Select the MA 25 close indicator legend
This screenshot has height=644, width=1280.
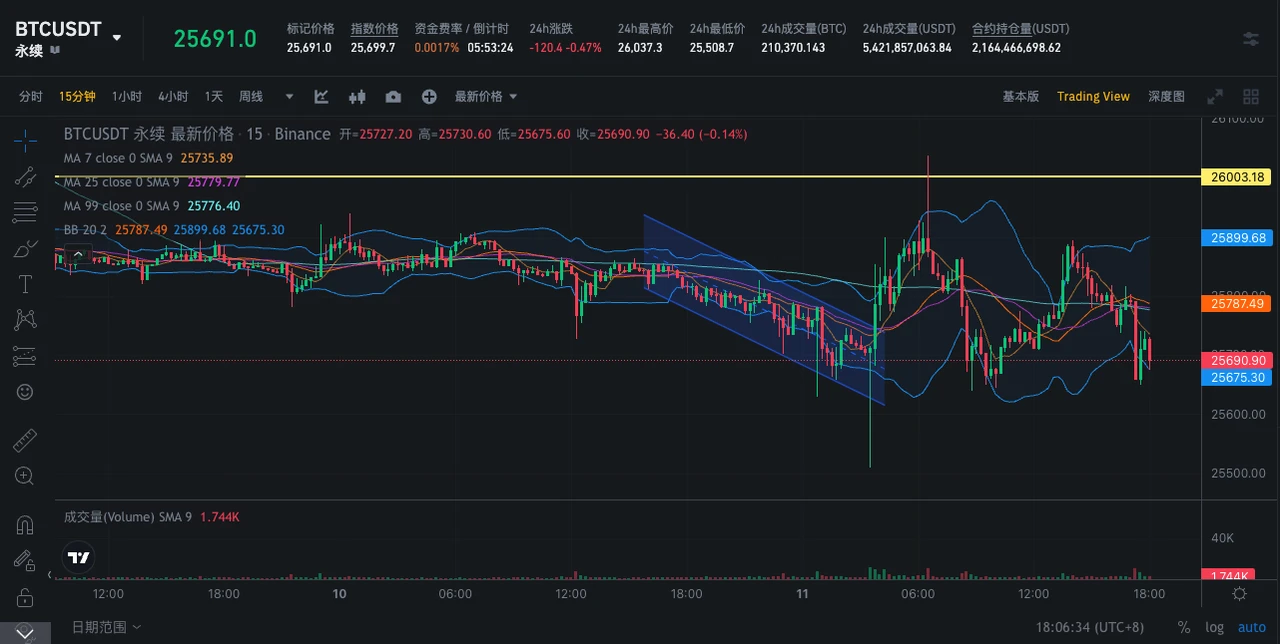tap(151, 182)
